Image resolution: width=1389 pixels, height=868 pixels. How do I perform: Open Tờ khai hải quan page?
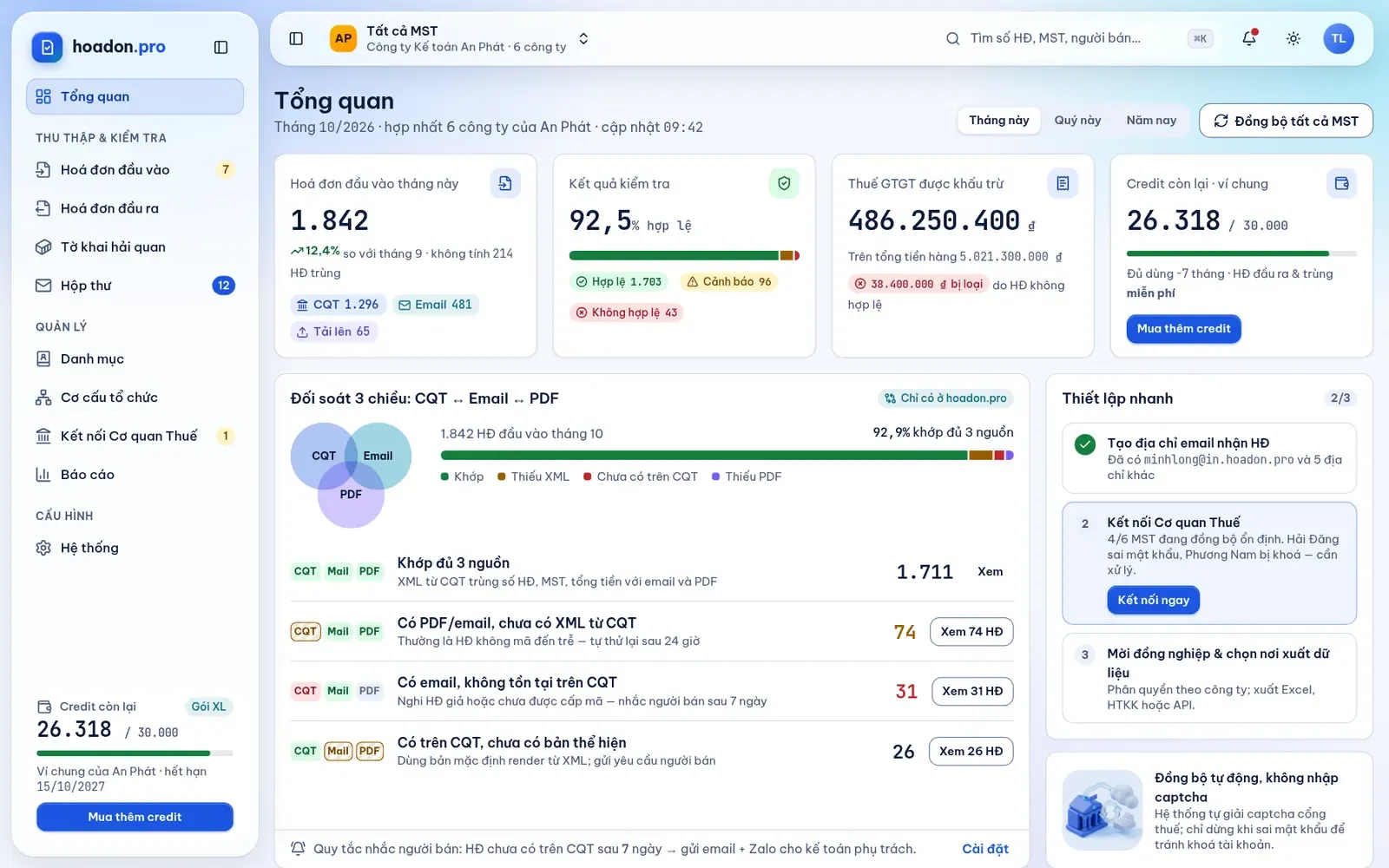coord(135,247)
